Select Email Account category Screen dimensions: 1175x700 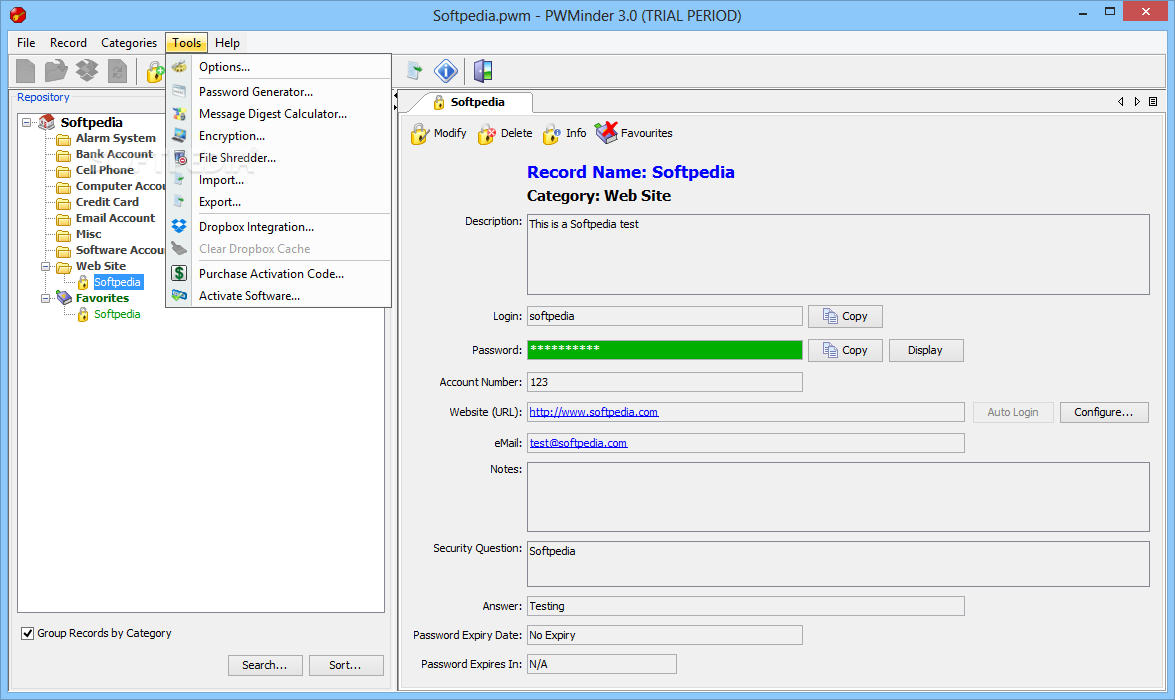tap(115, 218)
